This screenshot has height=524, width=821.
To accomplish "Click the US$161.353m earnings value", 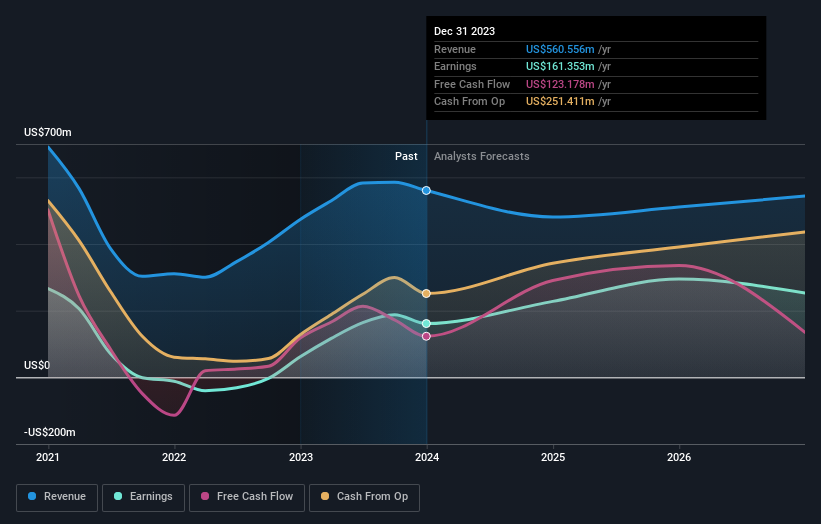I will [560, 66].
